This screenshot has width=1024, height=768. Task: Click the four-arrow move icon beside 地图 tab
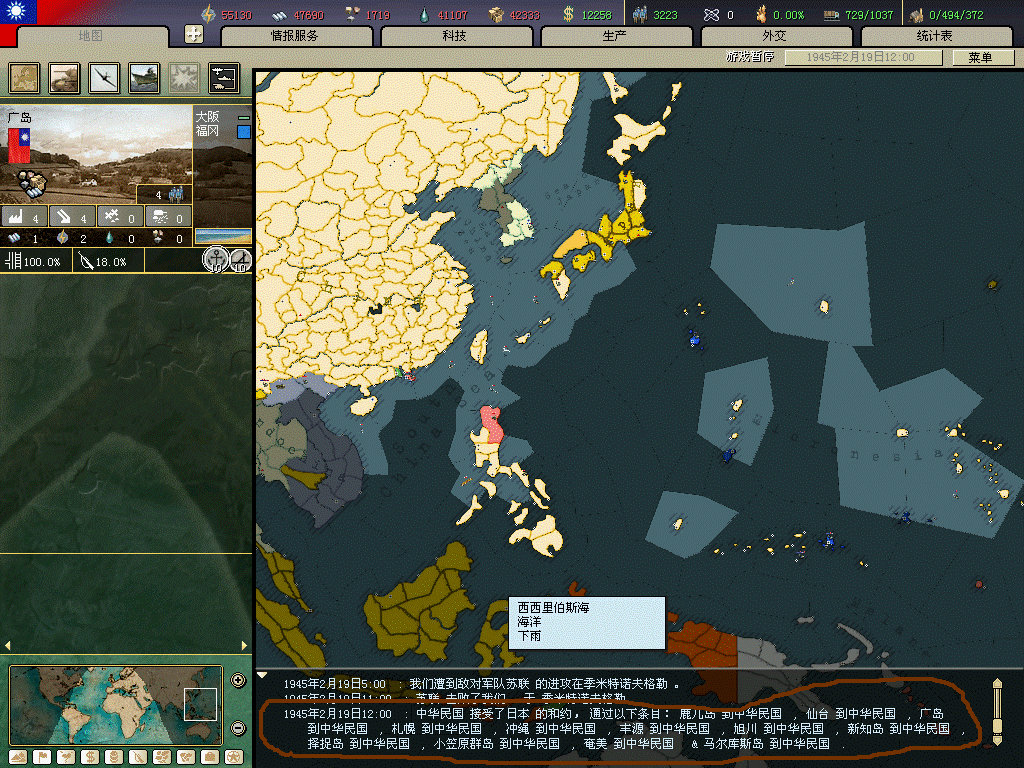pyautogui.click(x=195, y=34)
